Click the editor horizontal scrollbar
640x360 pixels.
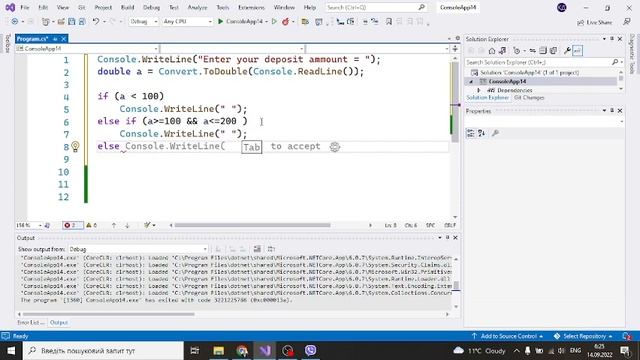tap(252, 225)
